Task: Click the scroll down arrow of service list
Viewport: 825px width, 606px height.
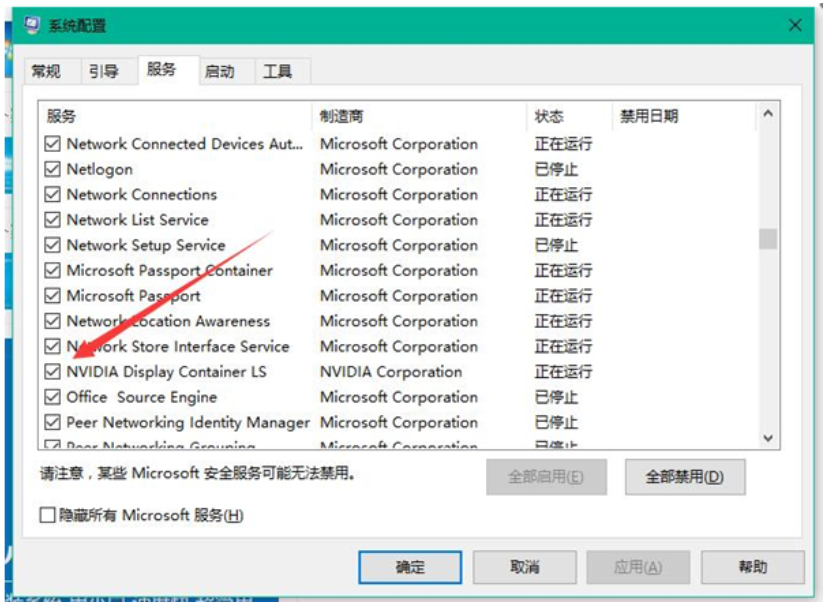Action: (x=767, y=438)
